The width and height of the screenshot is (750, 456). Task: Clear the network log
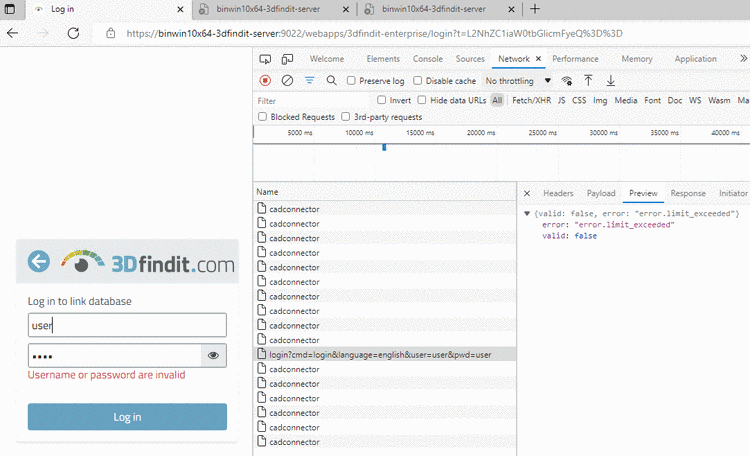coord(287,80)
